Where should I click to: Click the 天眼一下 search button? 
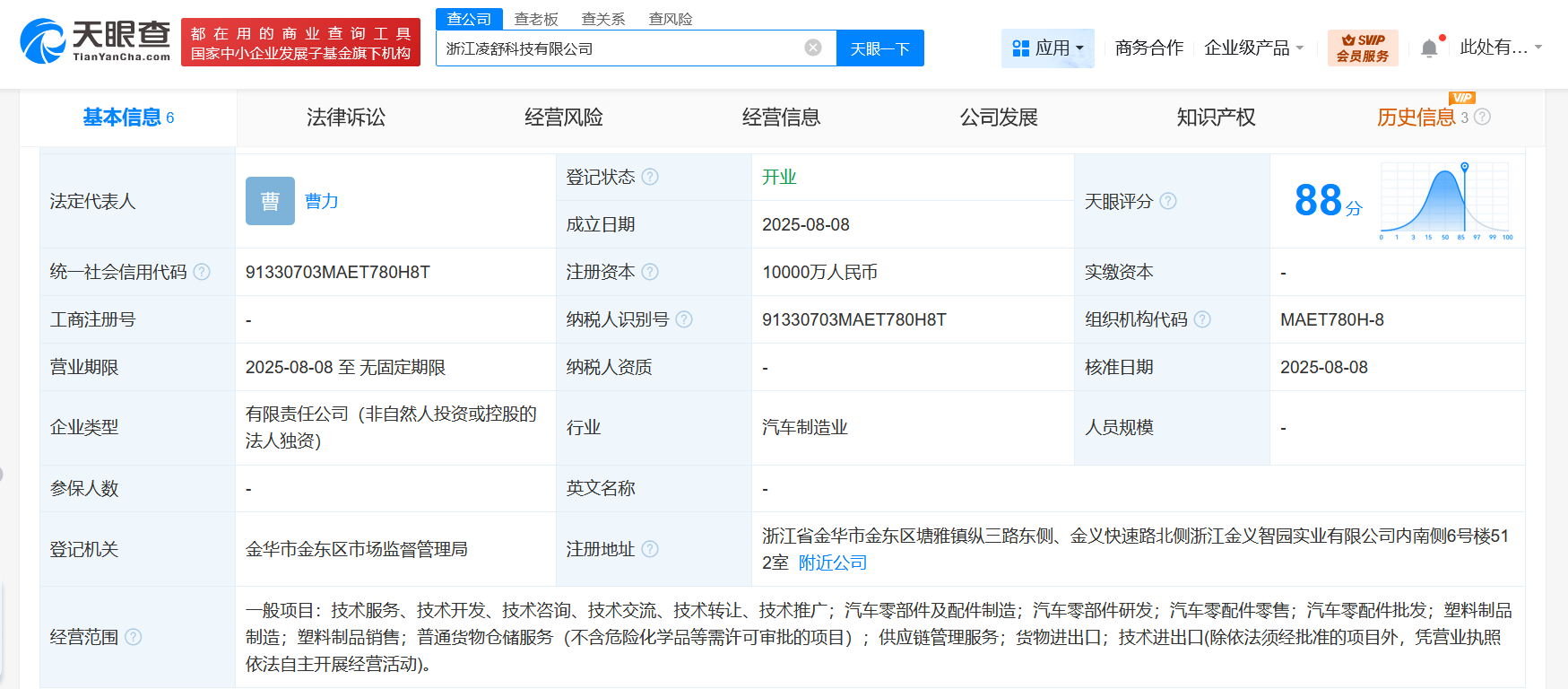[880, 48]
